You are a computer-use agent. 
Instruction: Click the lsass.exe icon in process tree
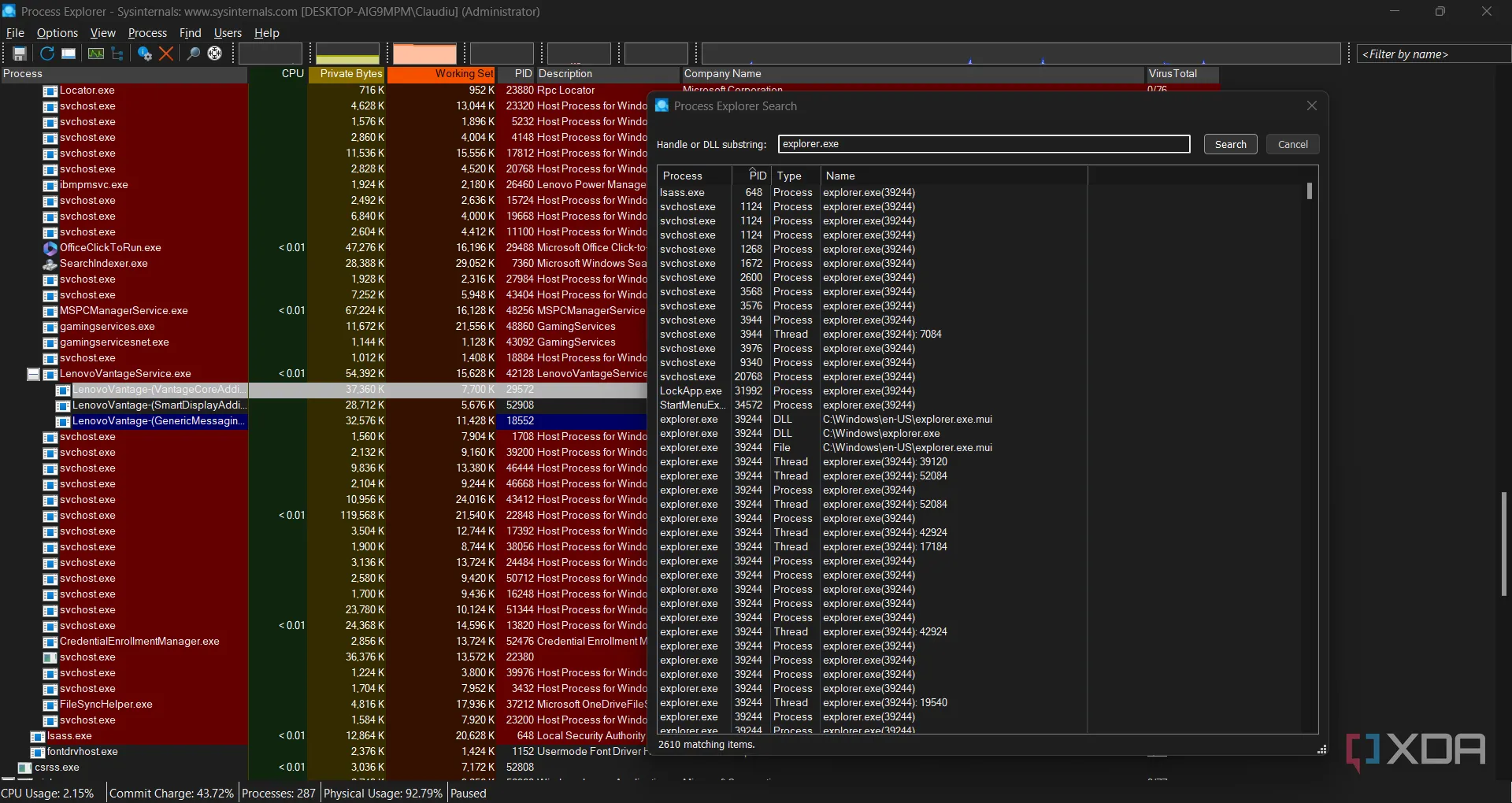point(38,736)
